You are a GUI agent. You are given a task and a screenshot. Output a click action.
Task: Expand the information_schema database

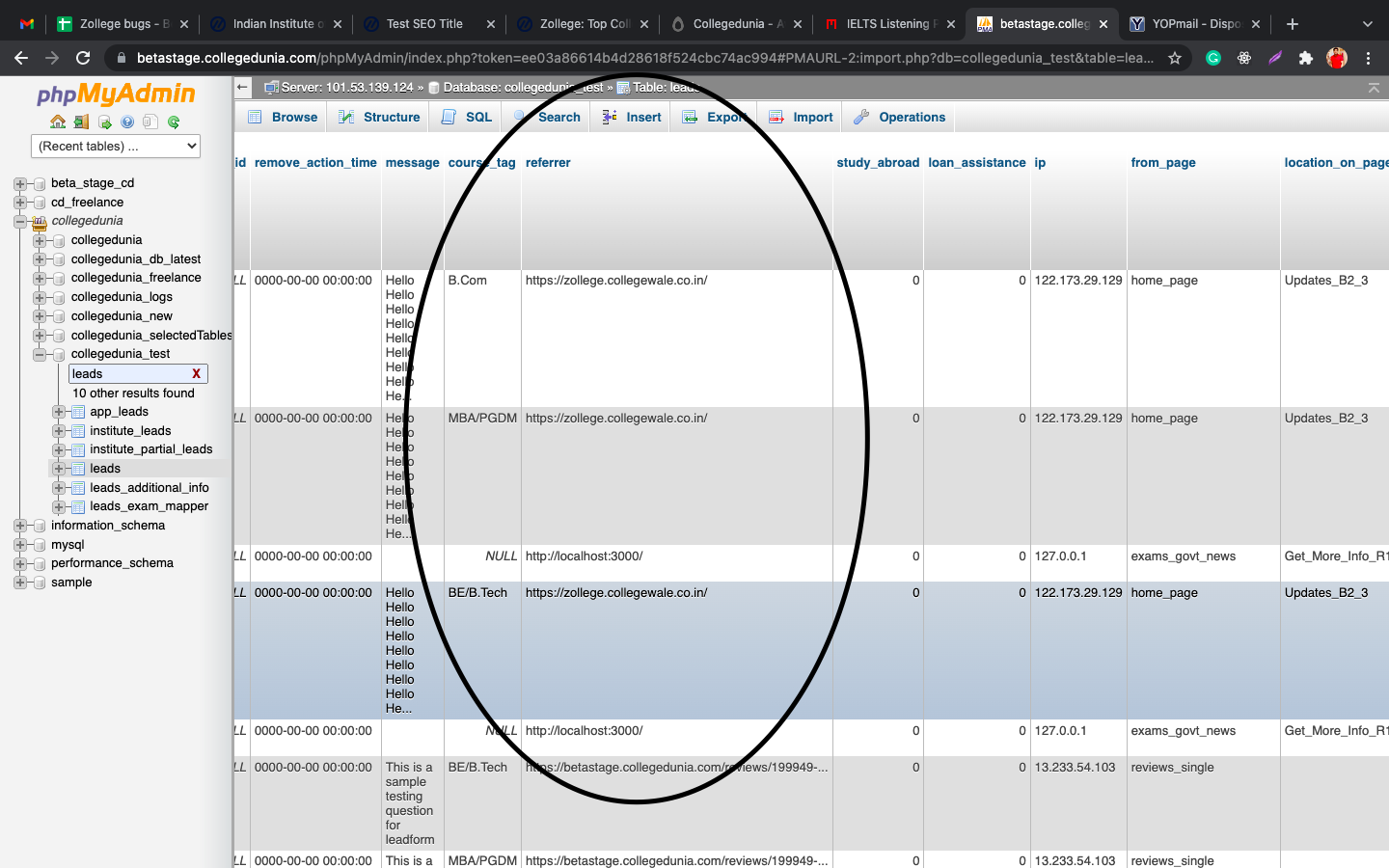click(x=20, y=526)
